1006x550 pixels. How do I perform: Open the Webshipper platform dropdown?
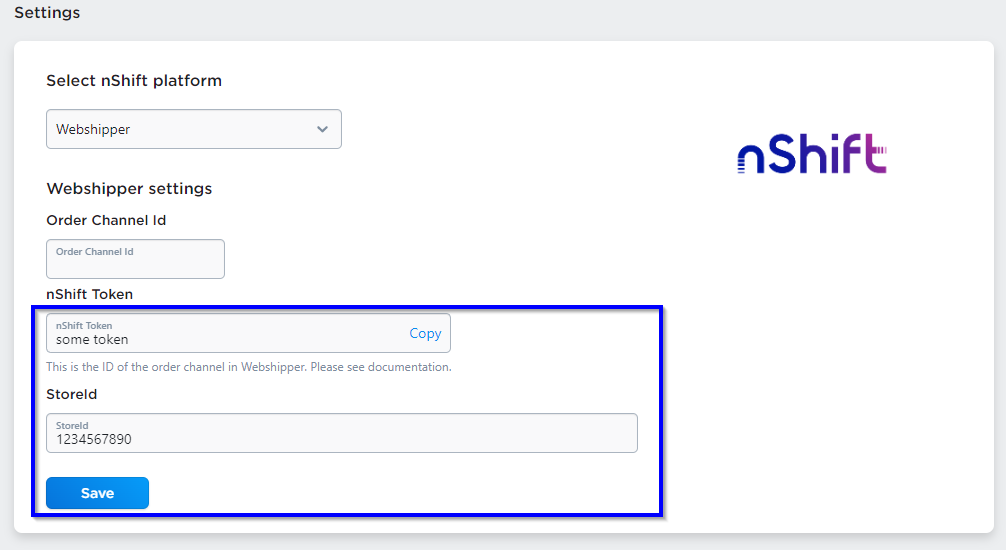coord(194,129)
